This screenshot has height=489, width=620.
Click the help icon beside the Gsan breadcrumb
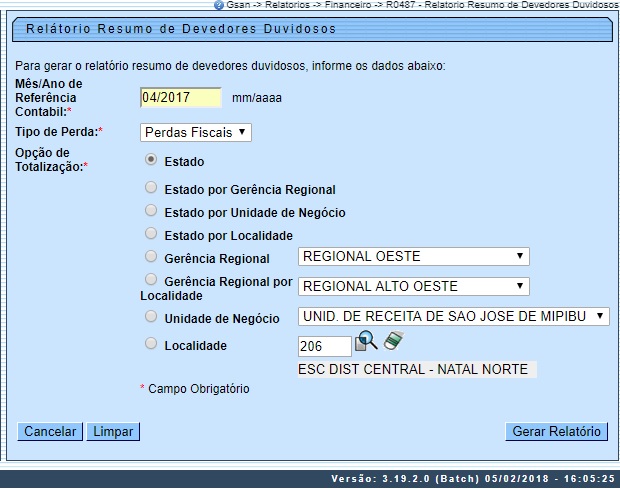pos(219,5)
